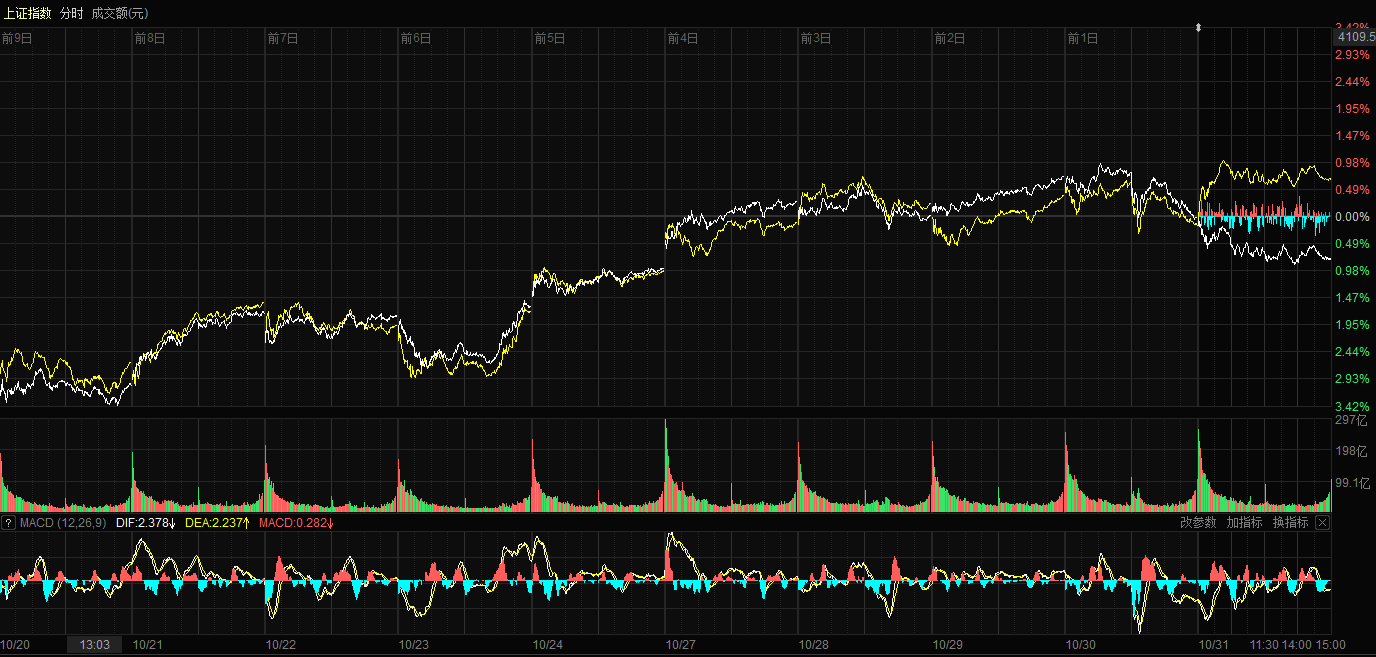
Task: Open 换指标 to switch indicator
Action: pos(1290,523)
